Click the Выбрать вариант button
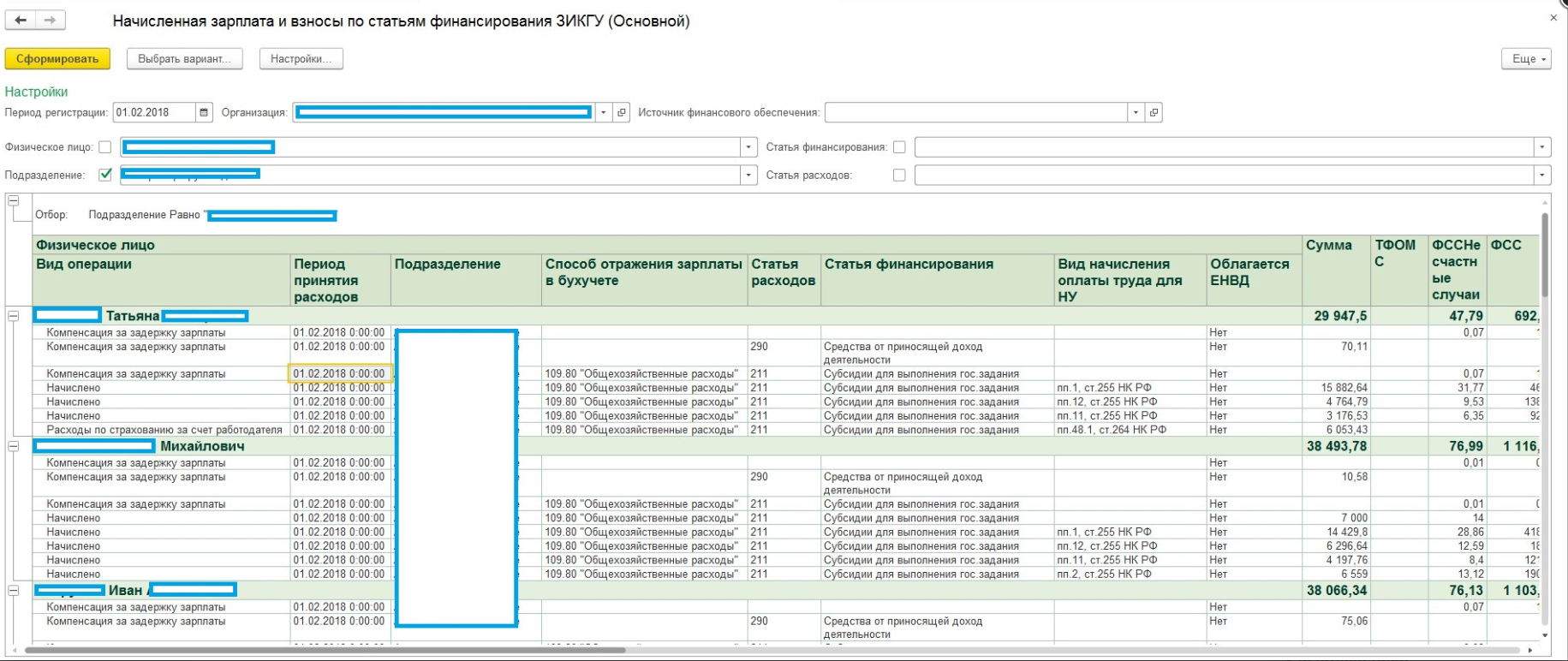The height and width of the screenshot is (661, 1568). pyautogui.click(x=185, y=59)
